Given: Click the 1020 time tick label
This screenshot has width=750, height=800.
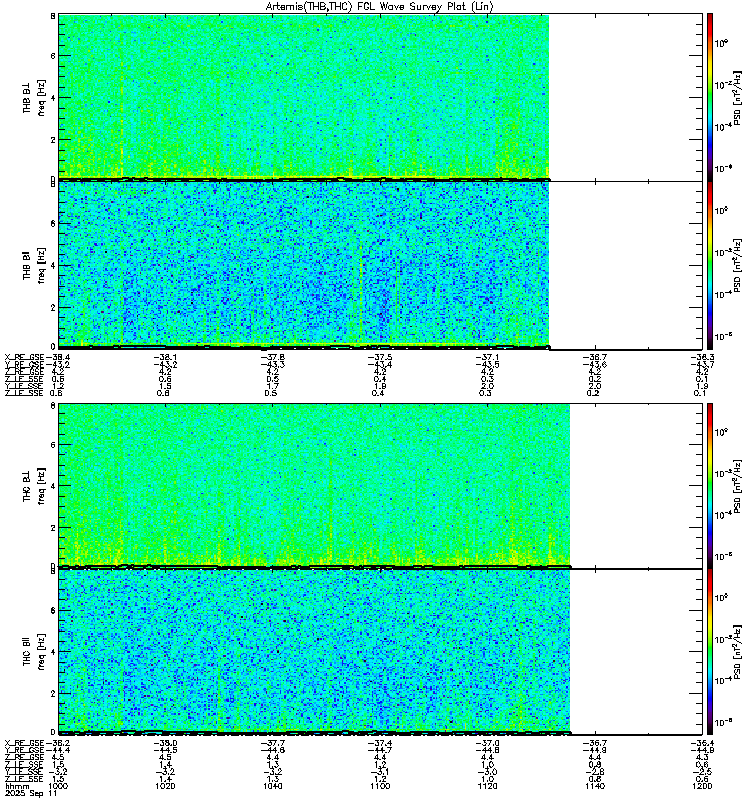Looking at the screenshot, I should (165, 786).
